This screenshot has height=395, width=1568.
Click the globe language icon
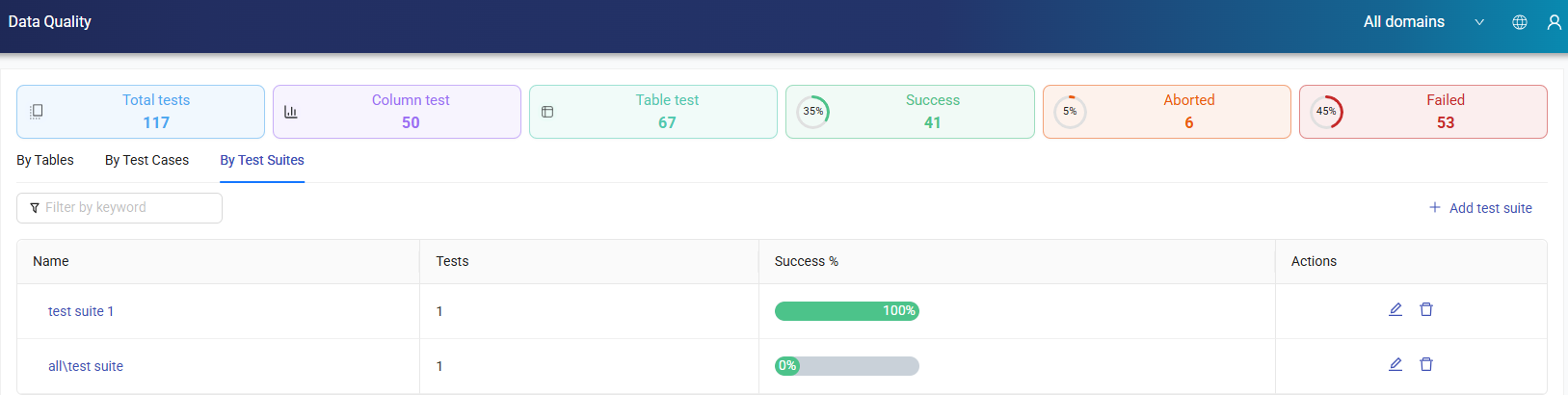1520,22
